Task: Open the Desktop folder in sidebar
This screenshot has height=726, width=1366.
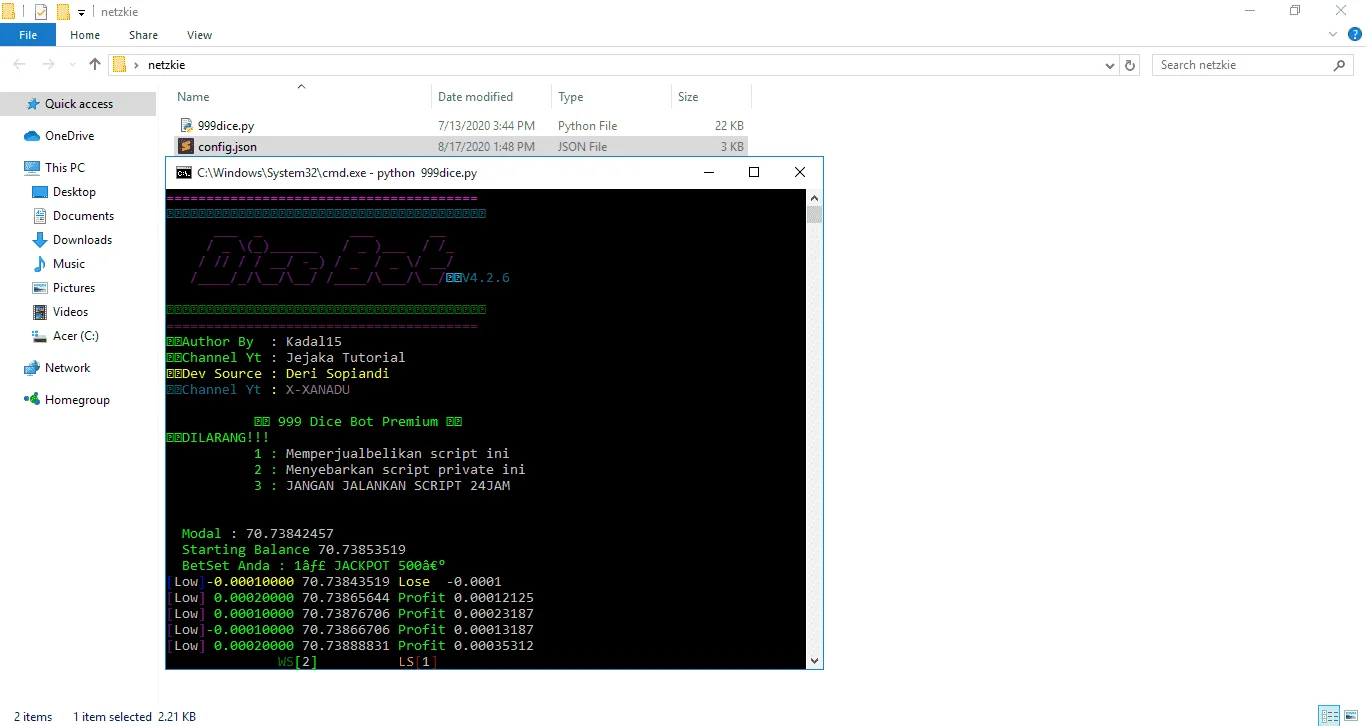Action: pyautogui.click(x=74, y=192)
